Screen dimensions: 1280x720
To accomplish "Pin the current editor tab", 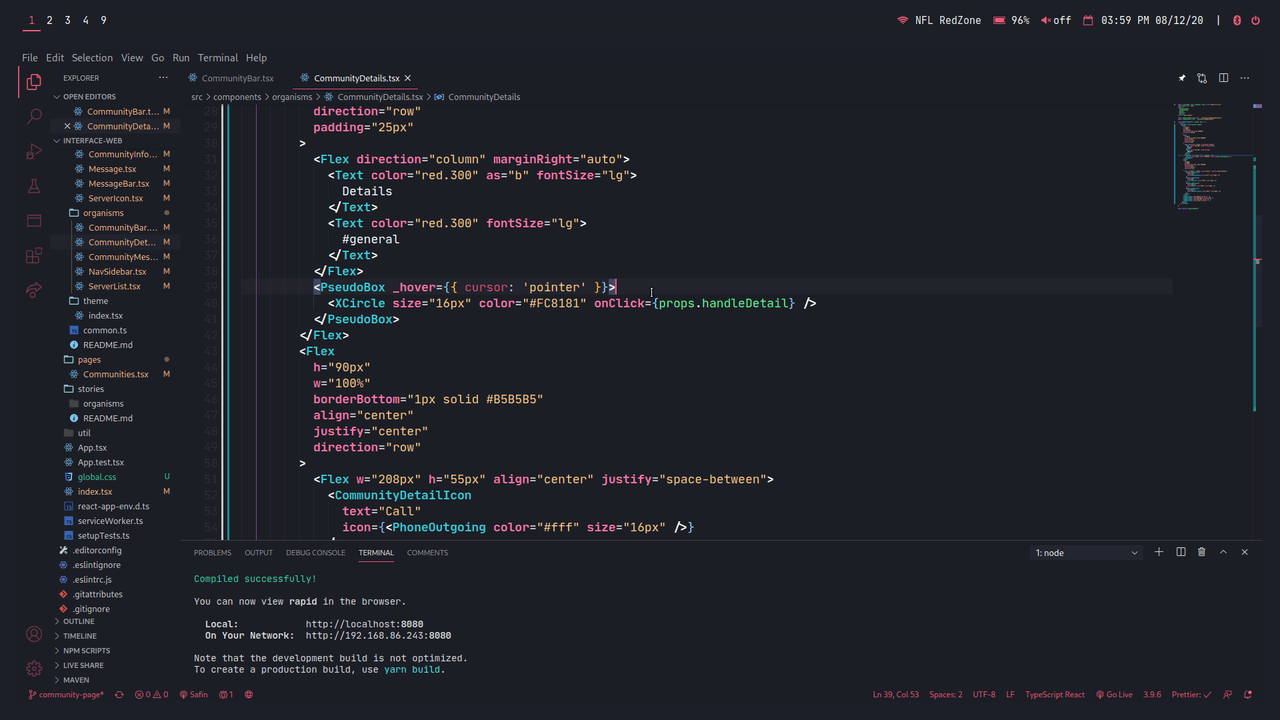I will tap(1181, 78).
